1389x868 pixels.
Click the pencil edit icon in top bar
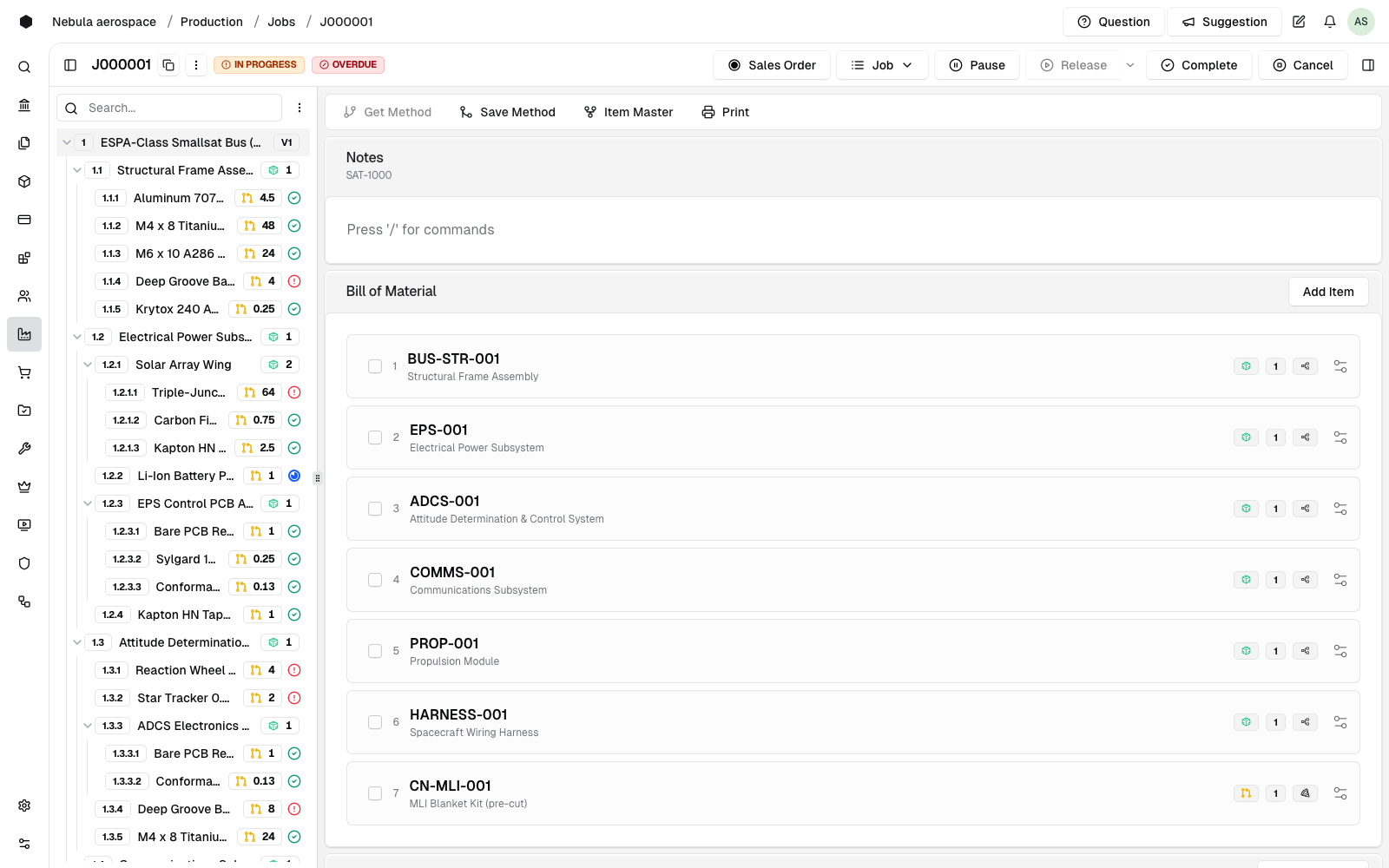(x=1299, y=22)
